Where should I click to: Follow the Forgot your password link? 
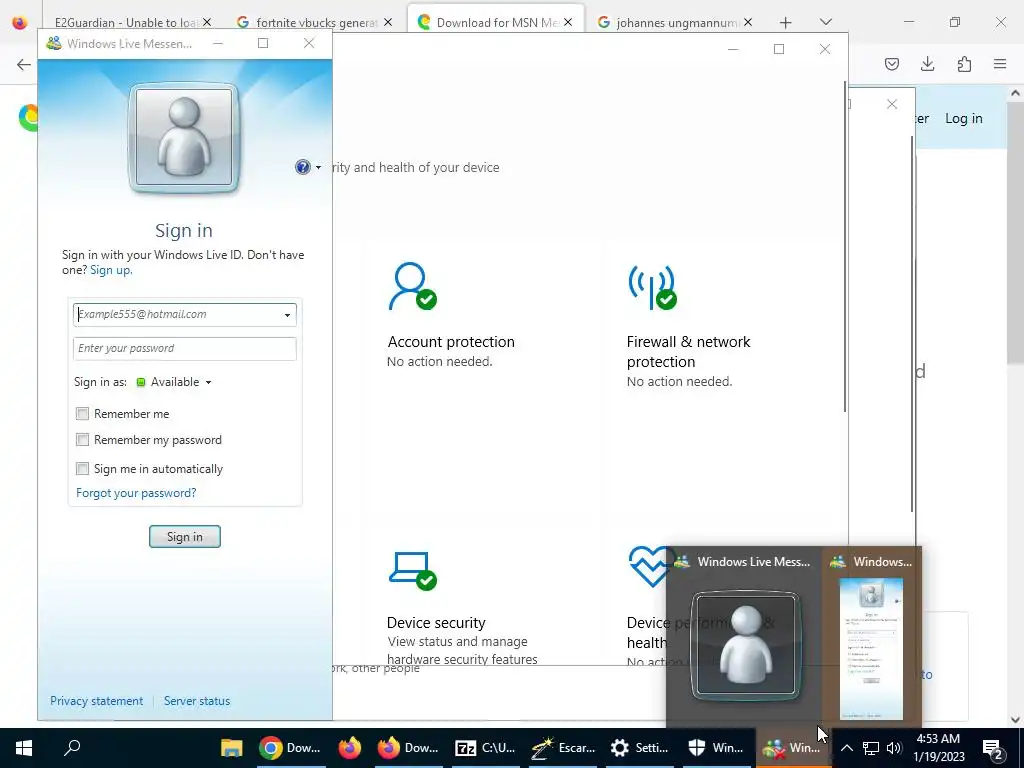point(136,493)
